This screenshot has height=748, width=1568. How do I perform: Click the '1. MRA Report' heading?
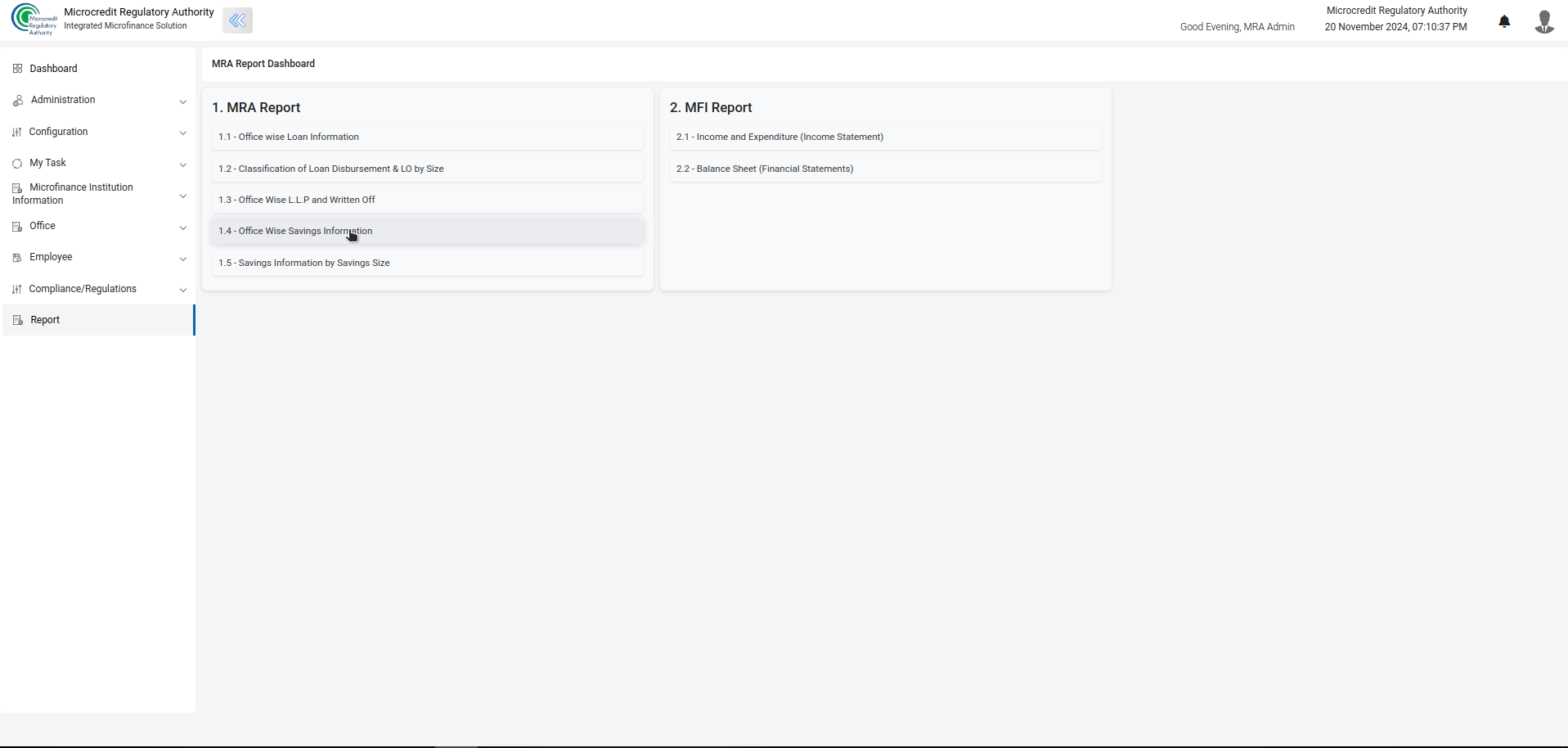tap(256, 107)
